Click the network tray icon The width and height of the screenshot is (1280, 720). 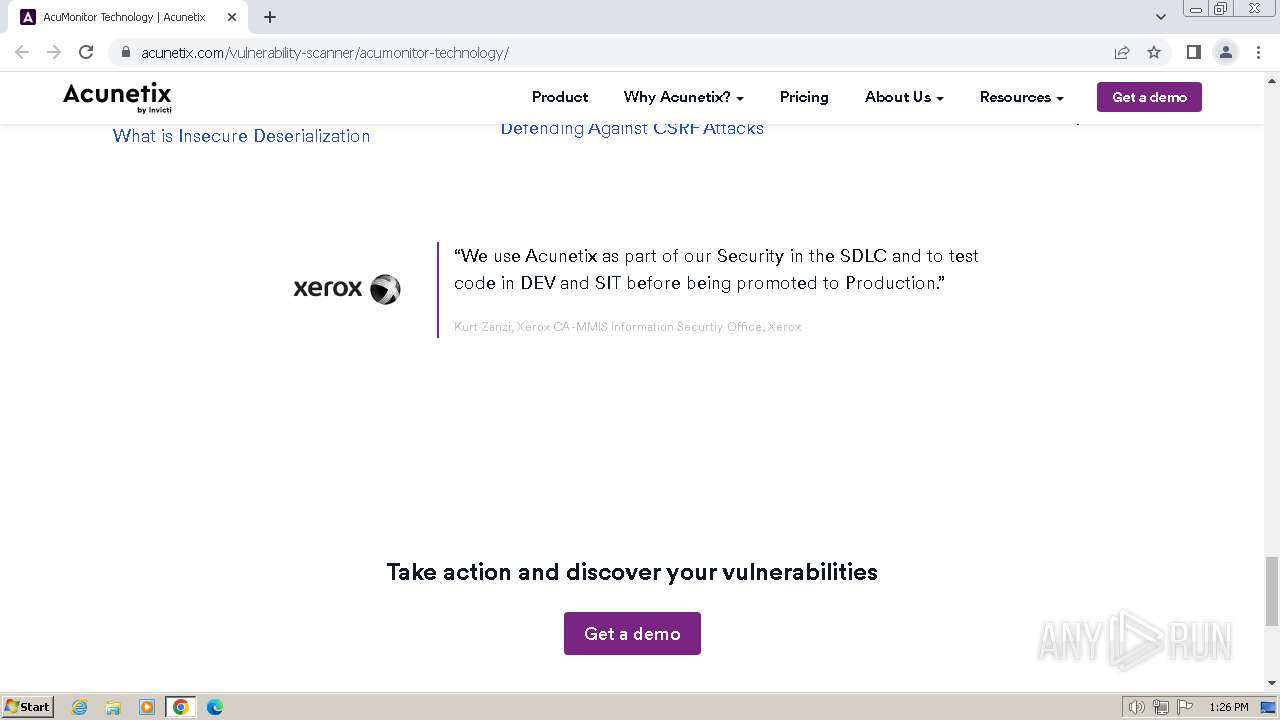point(1161,707)
